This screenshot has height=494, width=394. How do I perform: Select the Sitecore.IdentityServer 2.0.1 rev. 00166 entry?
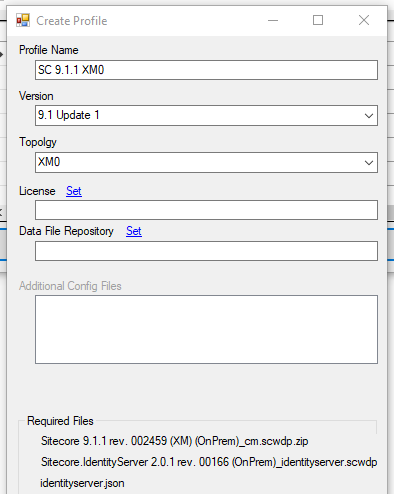click(209, 462)
